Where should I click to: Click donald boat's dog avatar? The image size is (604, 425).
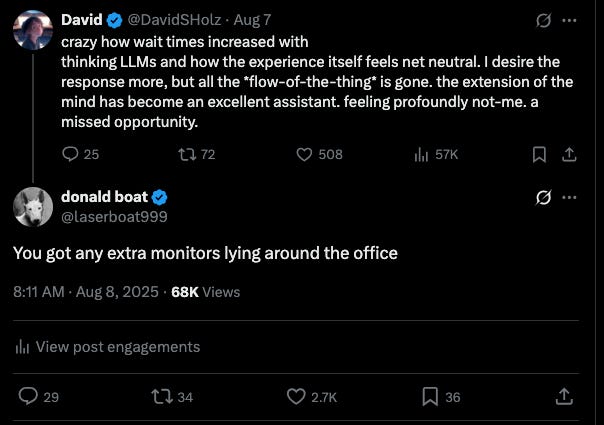coord(33,205)
